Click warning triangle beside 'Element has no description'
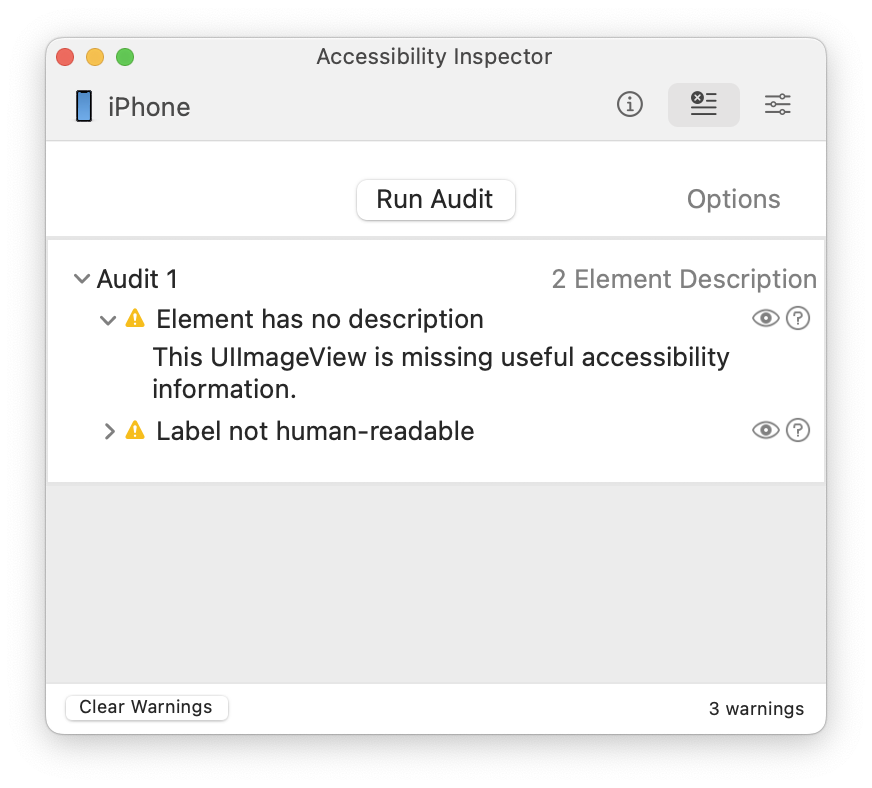 135,319
